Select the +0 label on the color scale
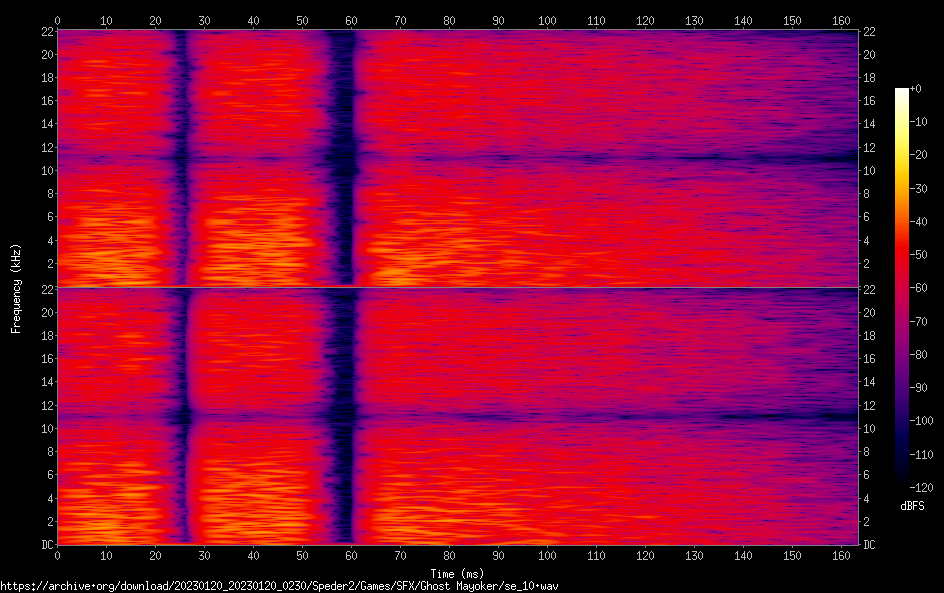 point(916,90)
